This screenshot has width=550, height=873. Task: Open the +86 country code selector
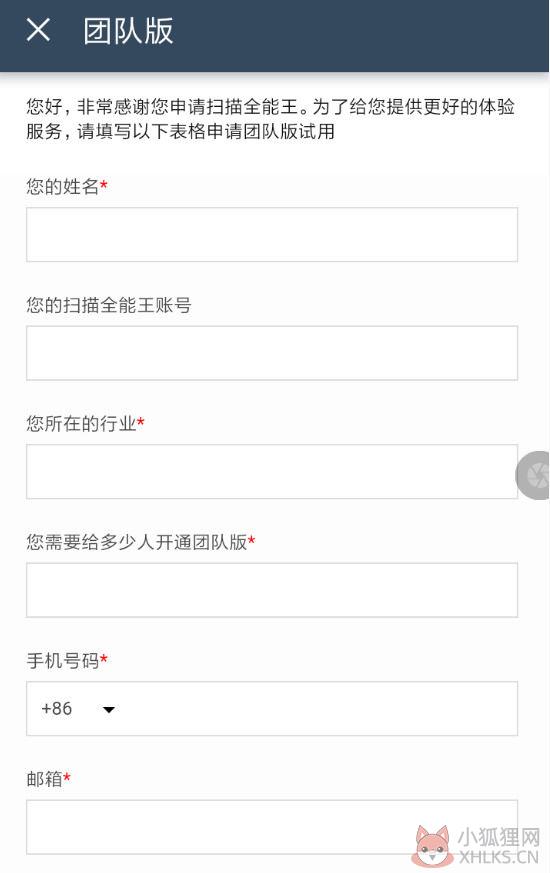coord(77,709)
